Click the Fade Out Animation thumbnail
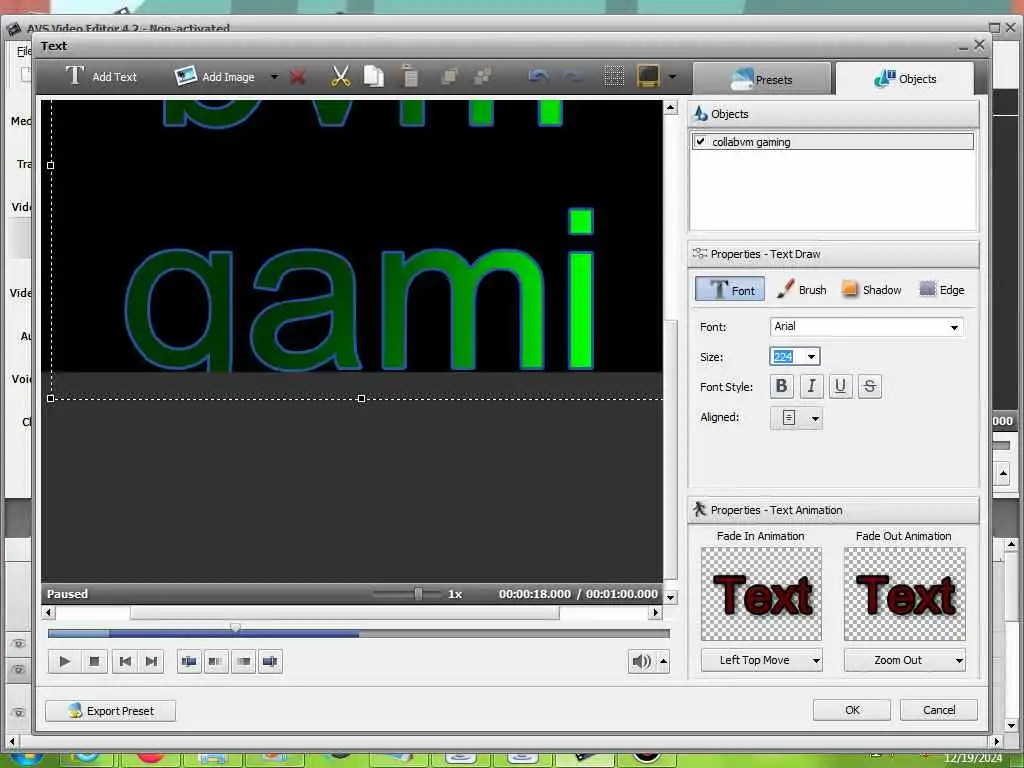This screenshot has width=1024, height=768. tap(904, 594)
